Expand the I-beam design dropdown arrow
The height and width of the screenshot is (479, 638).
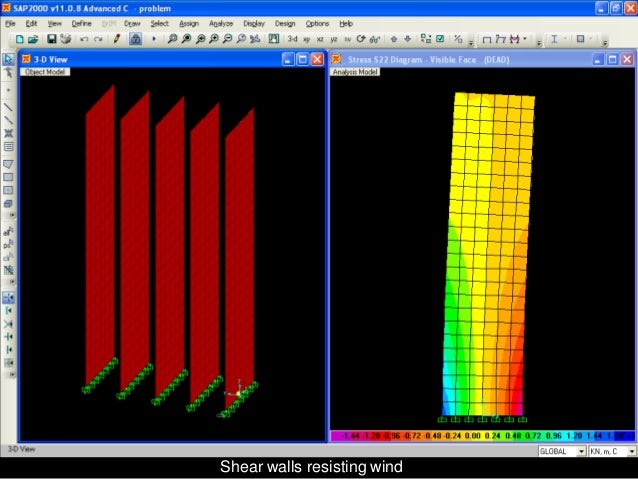tap(565, 39)
